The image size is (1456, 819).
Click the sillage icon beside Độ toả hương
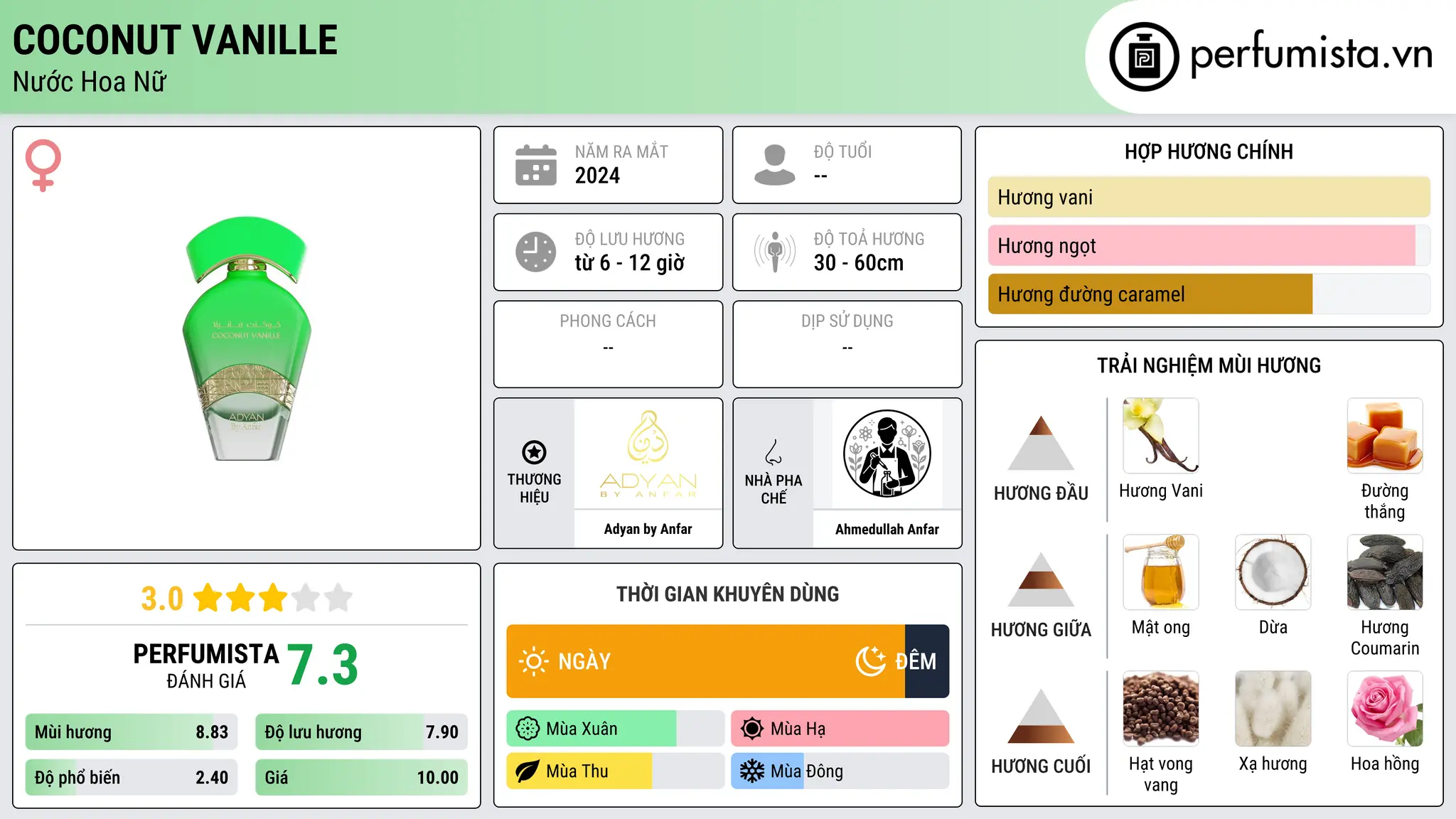point(775,252)
